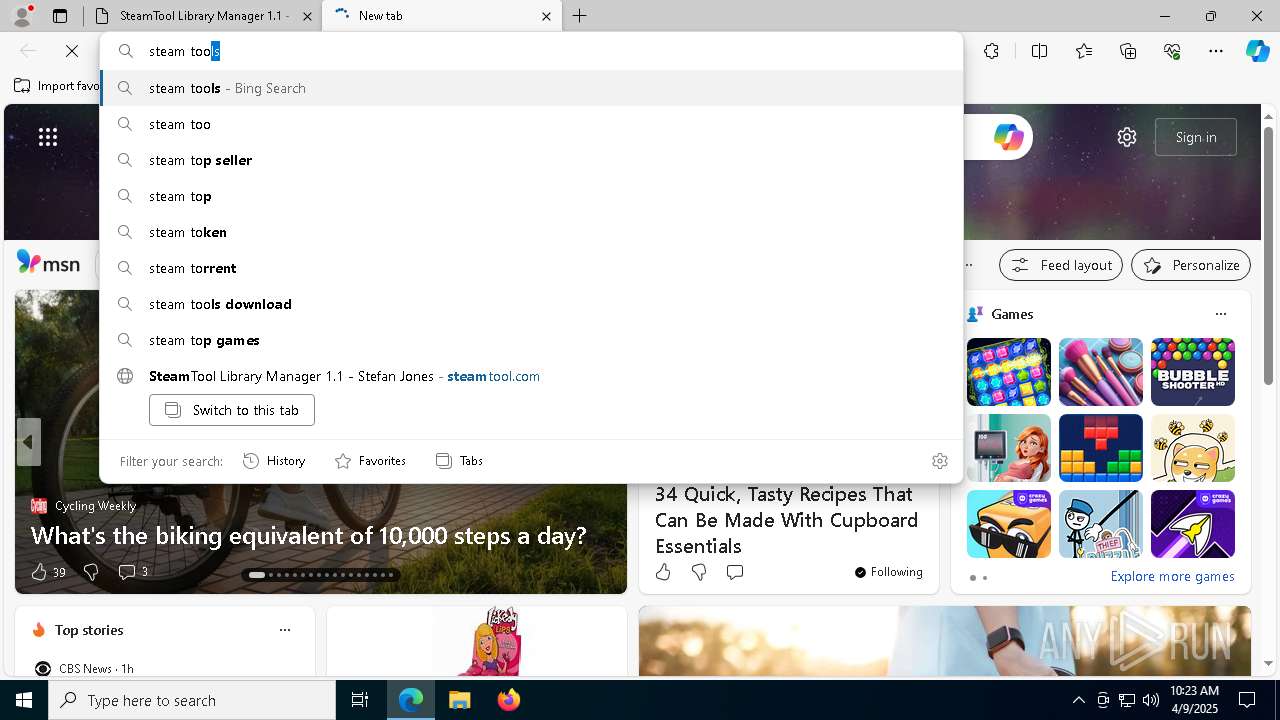Switch to SteamTool Library Manager tab

203,16
